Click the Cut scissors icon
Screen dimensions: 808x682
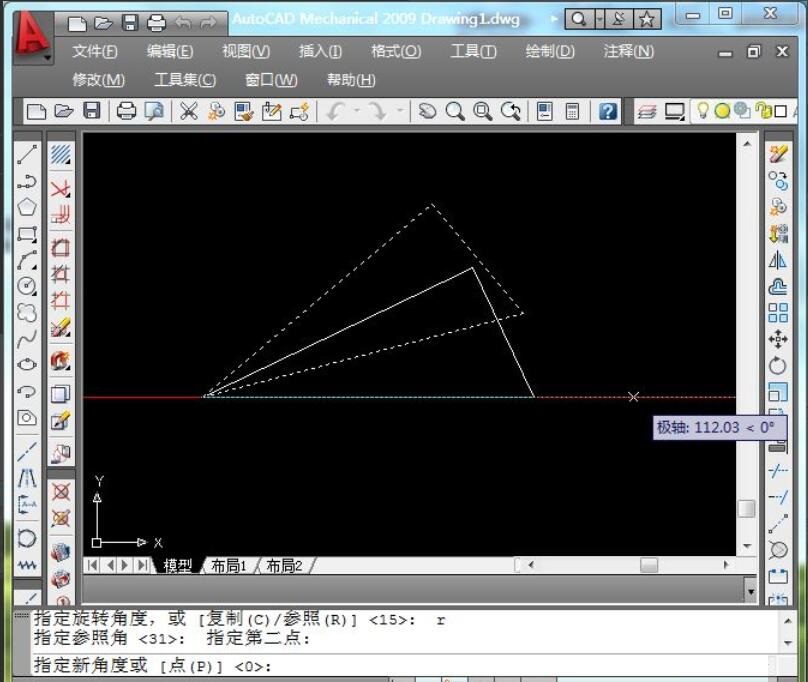point(188,111)
